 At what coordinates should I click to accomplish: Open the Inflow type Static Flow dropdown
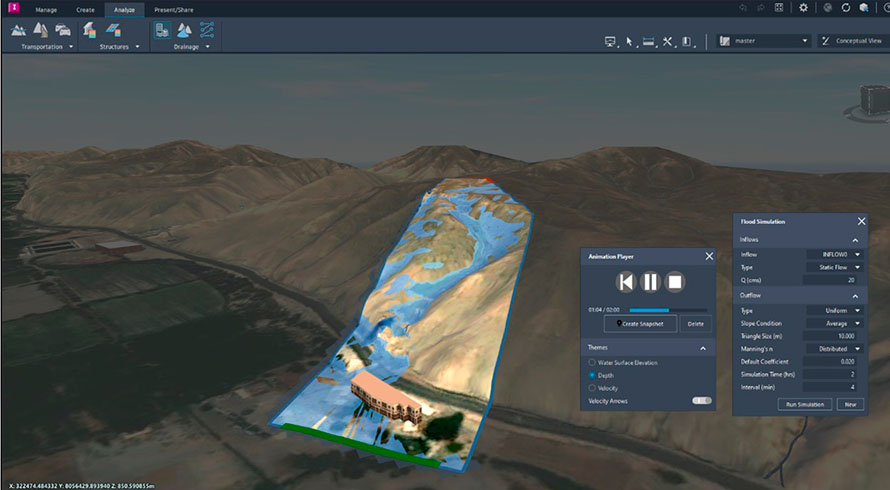click(834, 268)
